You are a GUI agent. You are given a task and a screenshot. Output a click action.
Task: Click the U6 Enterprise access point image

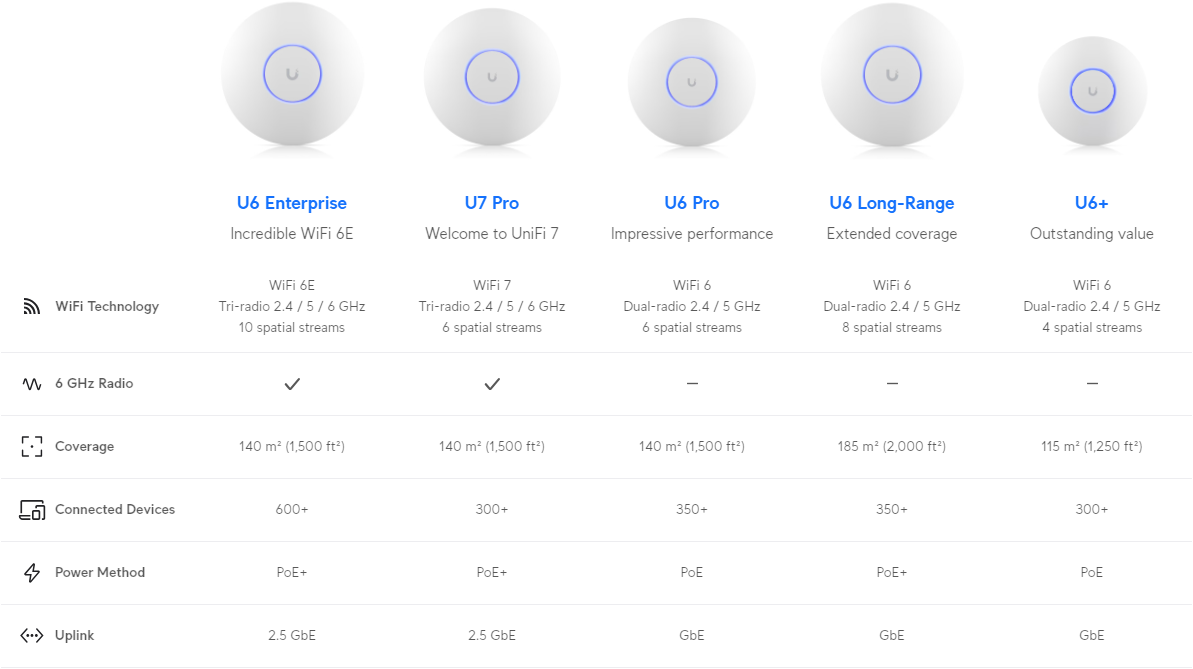[292, 75]
